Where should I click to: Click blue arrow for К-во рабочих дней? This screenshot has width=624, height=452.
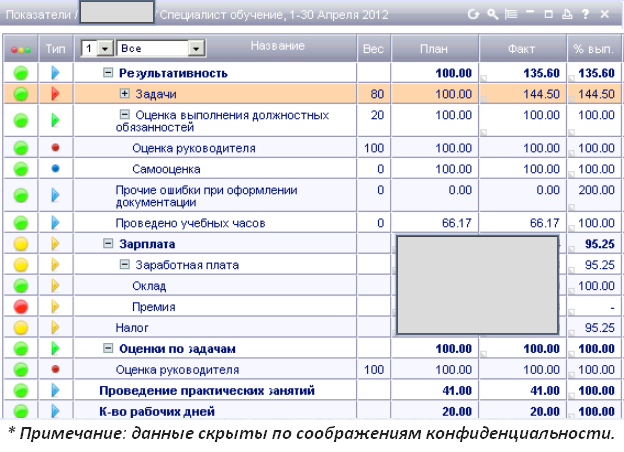point(55,411)
